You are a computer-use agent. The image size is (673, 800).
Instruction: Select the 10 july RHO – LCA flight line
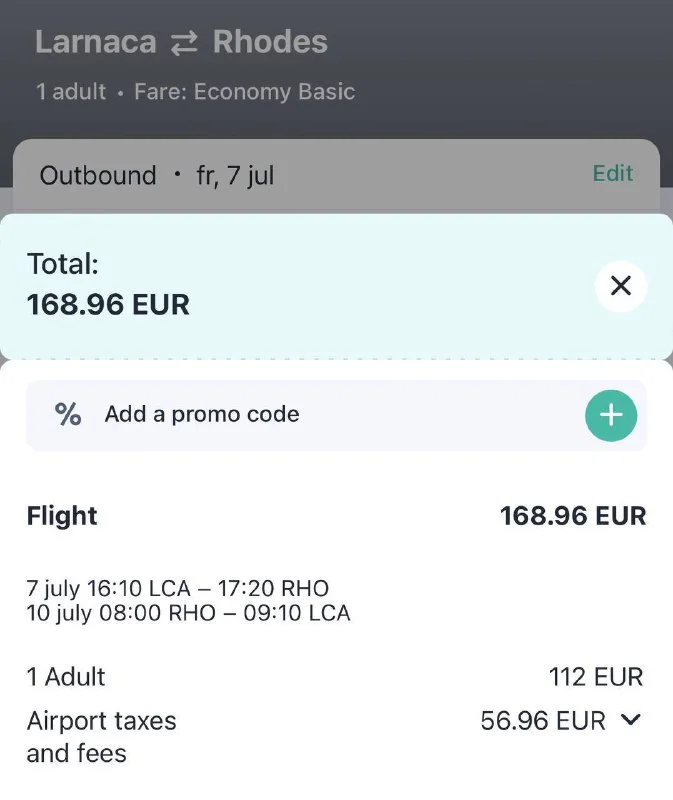188,612
